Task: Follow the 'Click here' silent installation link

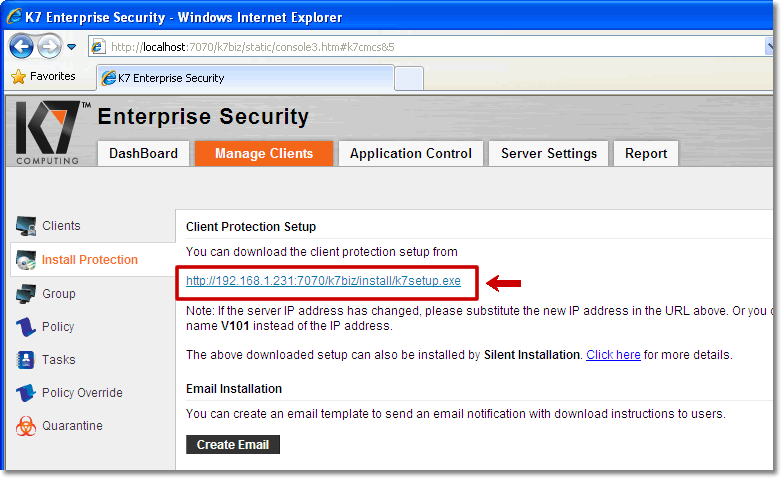Action: pyautogui.click(x=613, y=355)
